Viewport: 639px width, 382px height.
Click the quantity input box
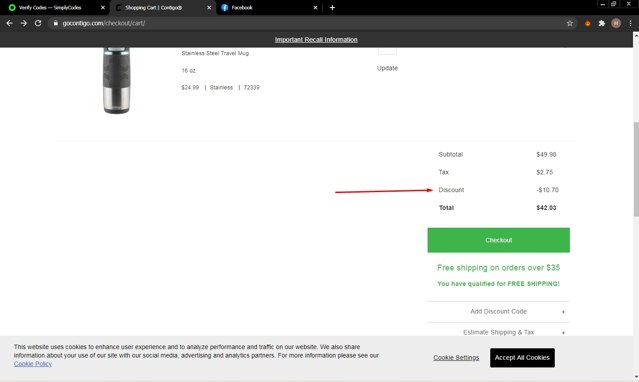[387, 51]
